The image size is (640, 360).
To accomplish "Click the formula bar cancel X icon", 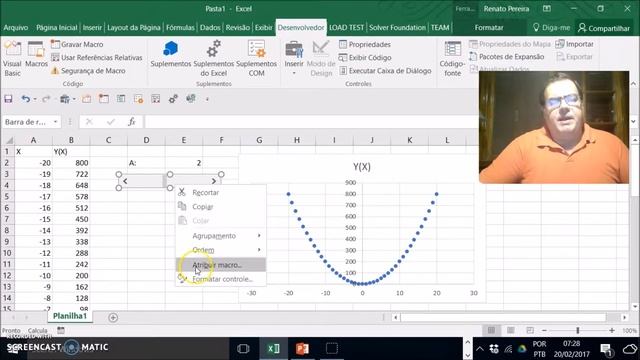I will 89,122.
